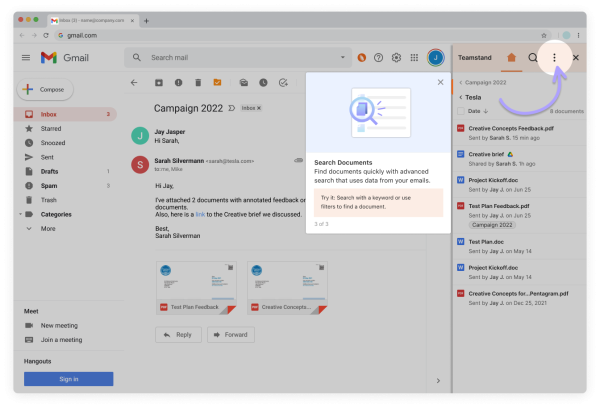Add to tasks check icon

[283, 82]
